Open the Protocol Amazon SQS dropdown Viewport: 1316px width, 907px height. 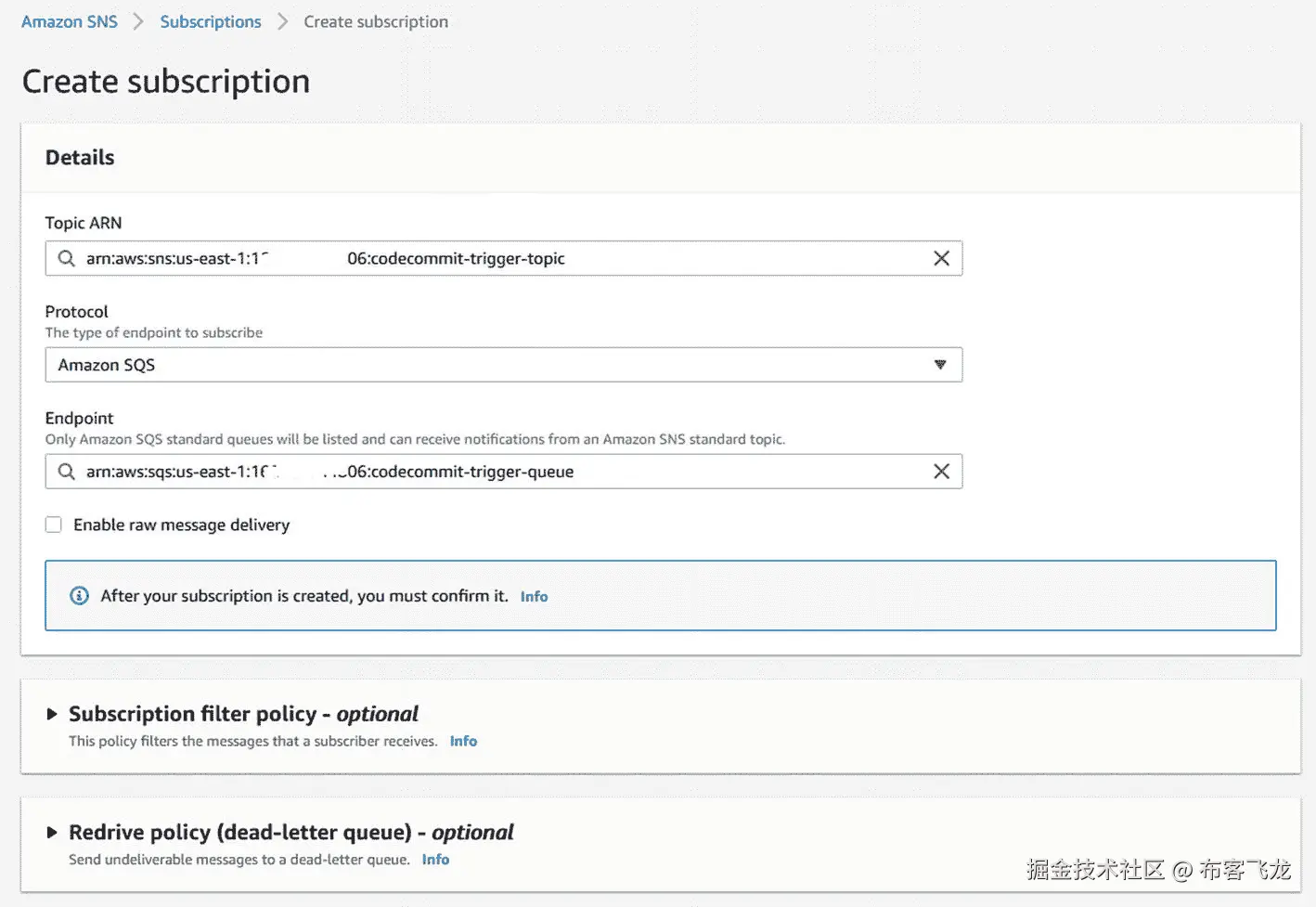pos(501,365)
